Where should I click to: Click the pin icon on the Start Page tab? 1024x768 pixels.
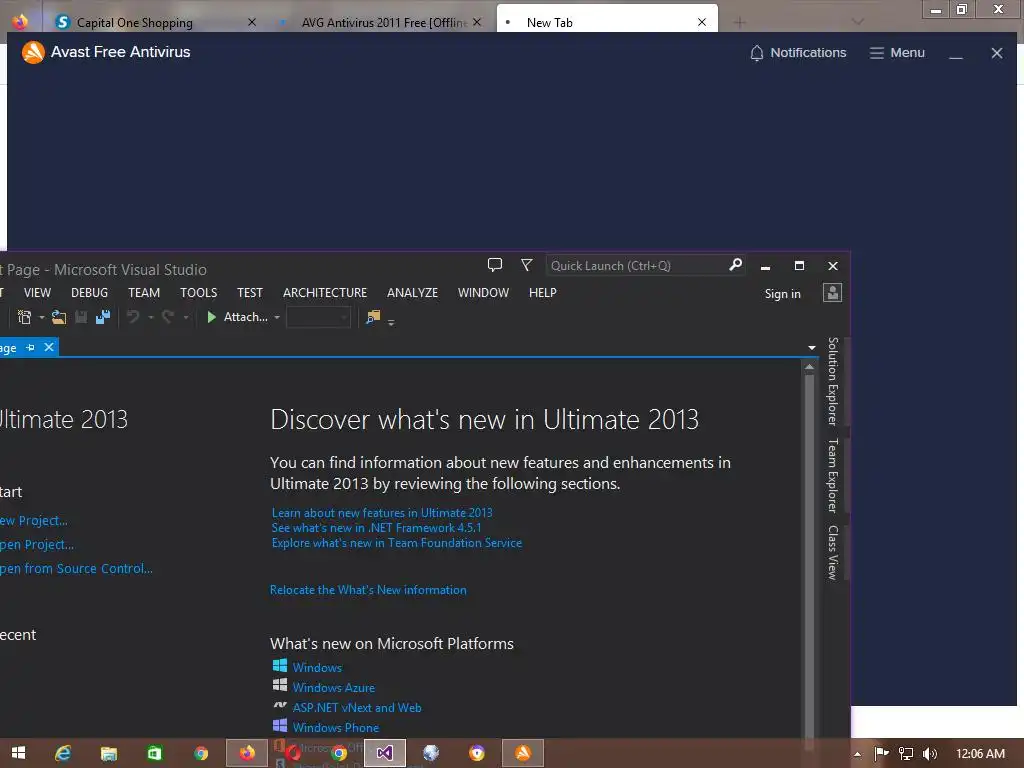click(30, 347)
